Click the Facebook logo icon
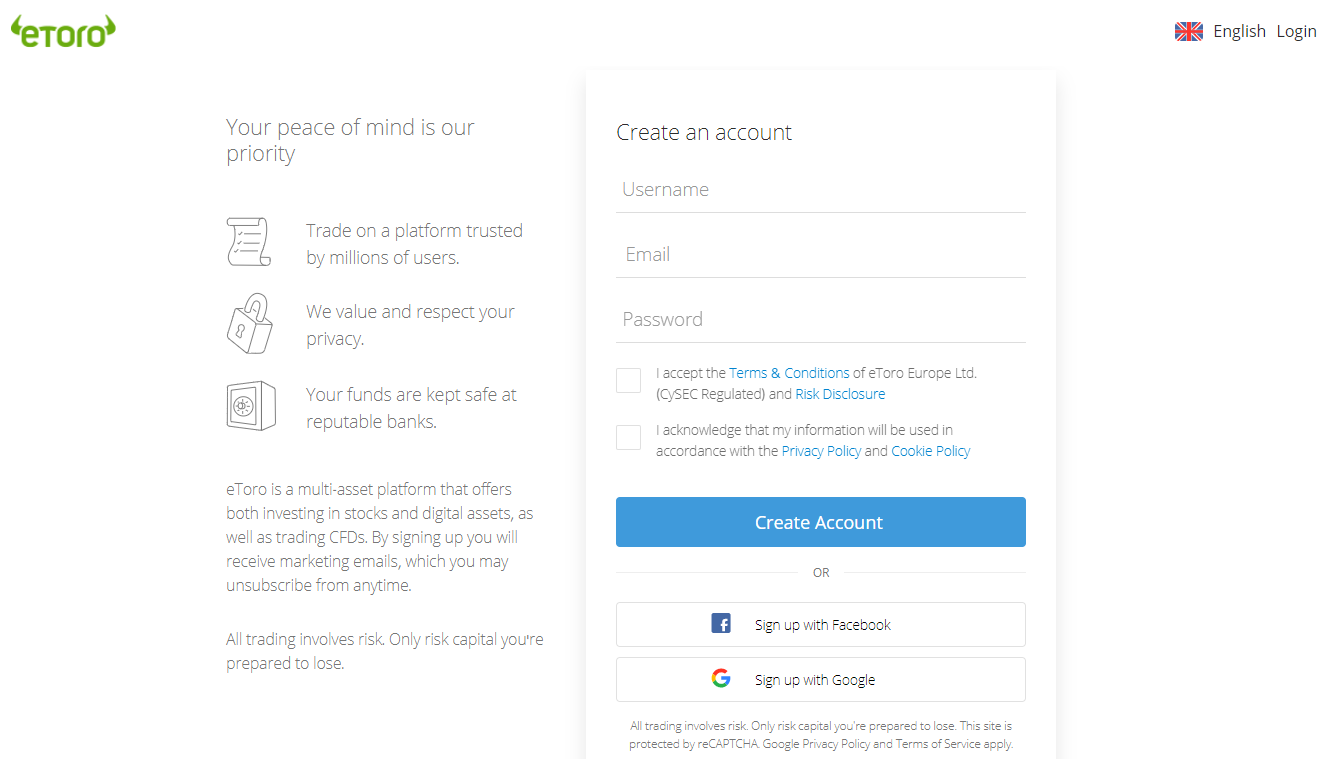This screenshot has width=1322, height=759. [721, 624]
